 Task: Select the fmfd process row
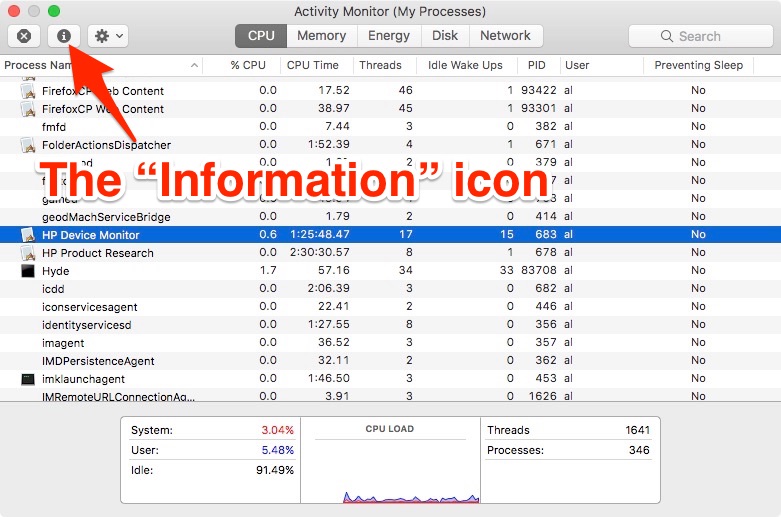tap(390, 127)
